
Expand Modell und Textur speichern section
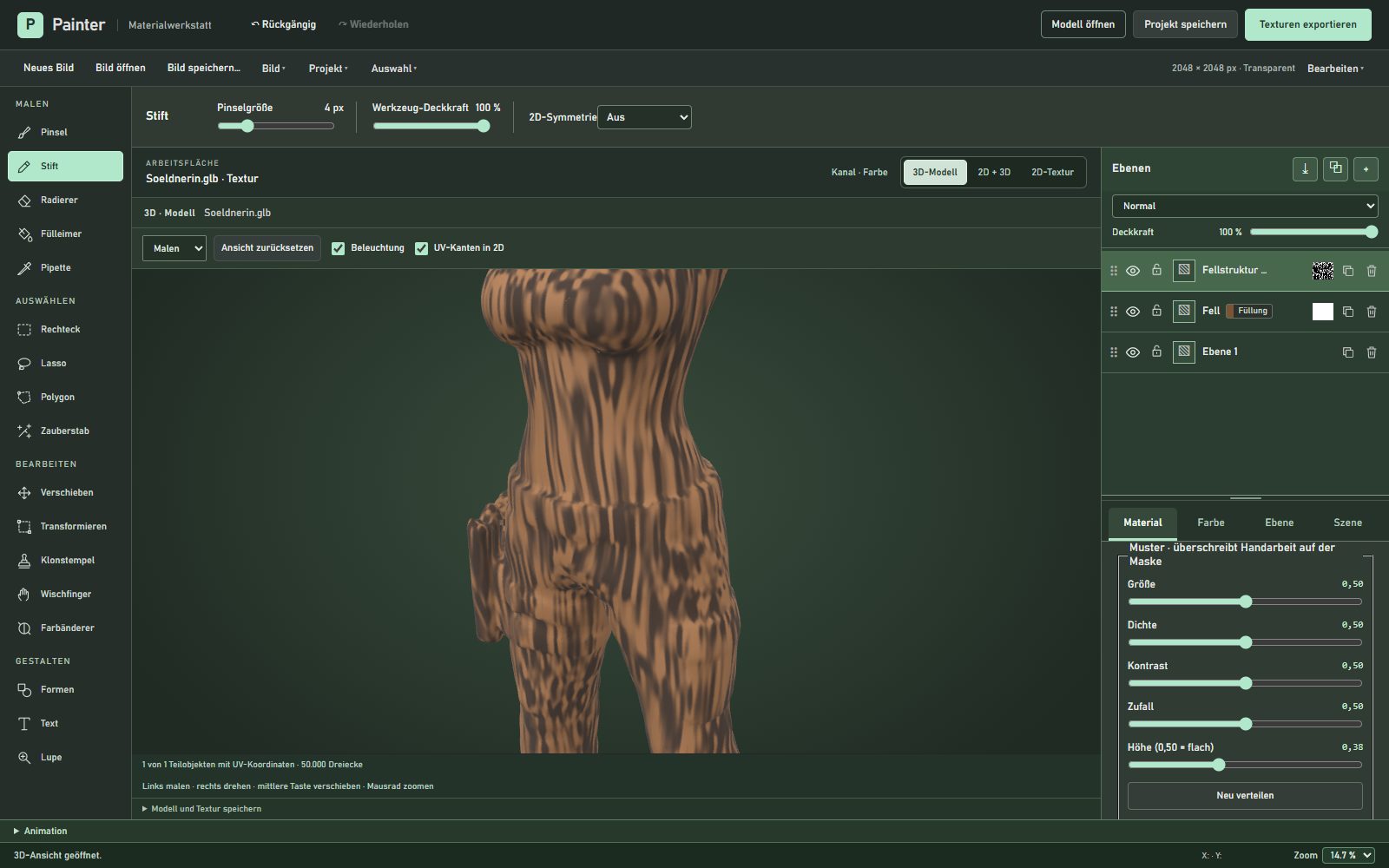pos(201,809)
